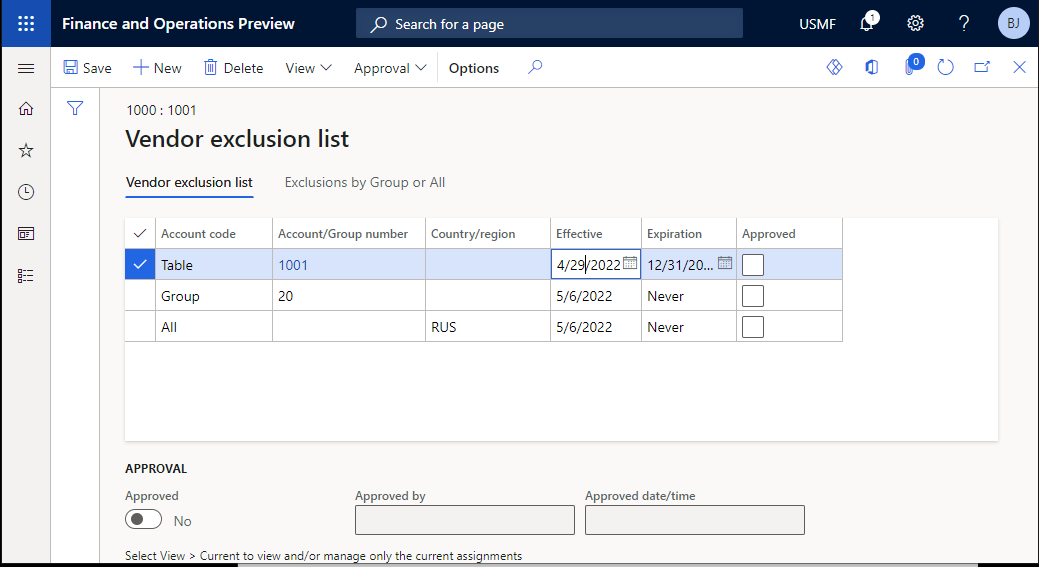Sort by Country/region column header

coord(488,234)
